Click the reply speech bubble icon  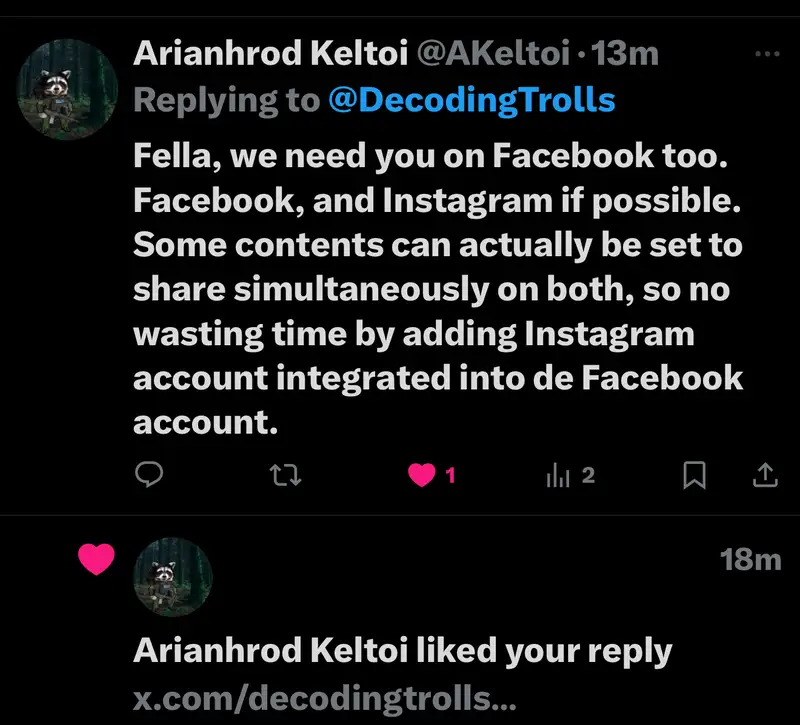click(x=148, y=476)
